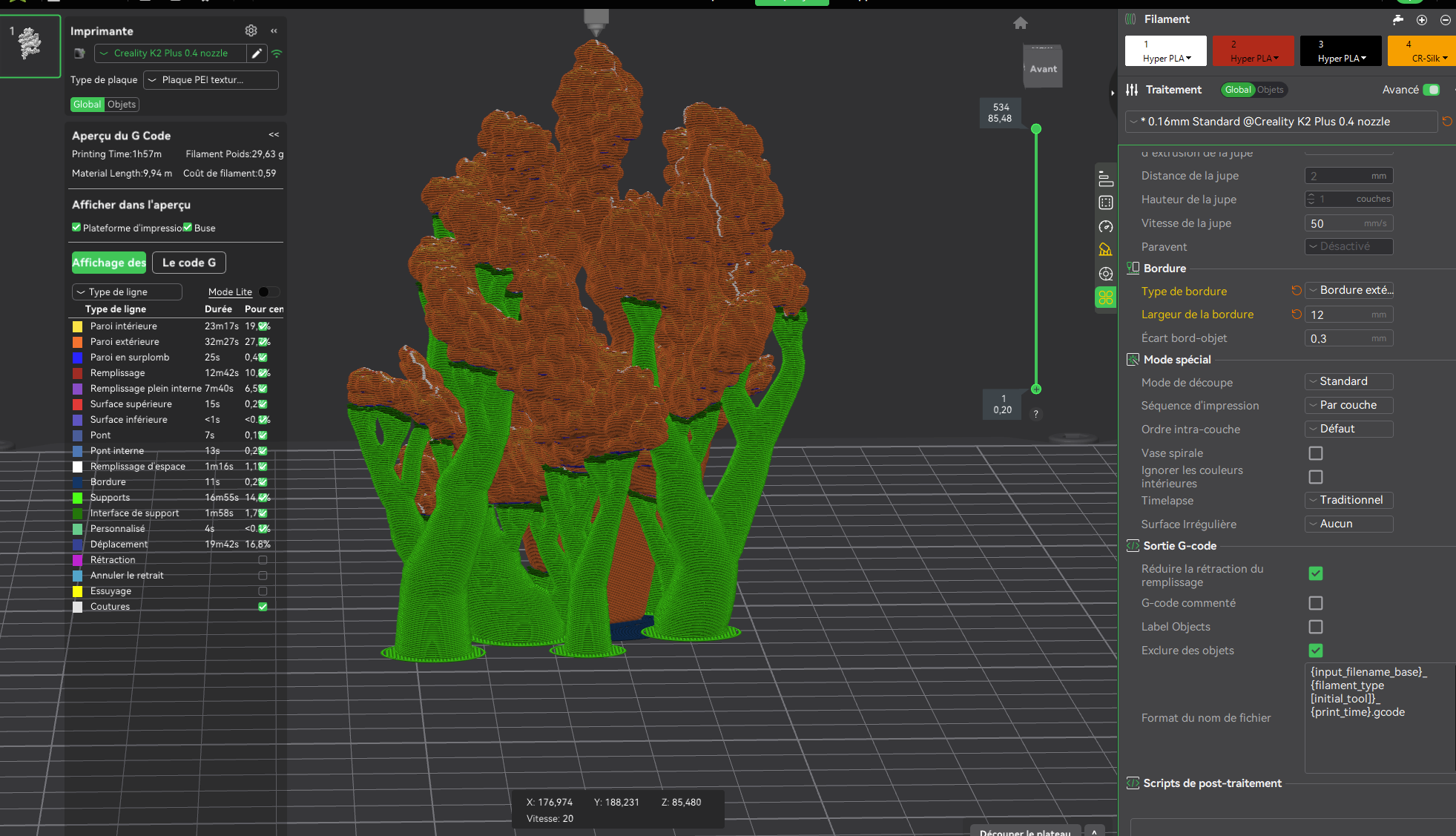Click the filament flush faucet icon
1456x836 pixels.
(x=1398, y=20)
